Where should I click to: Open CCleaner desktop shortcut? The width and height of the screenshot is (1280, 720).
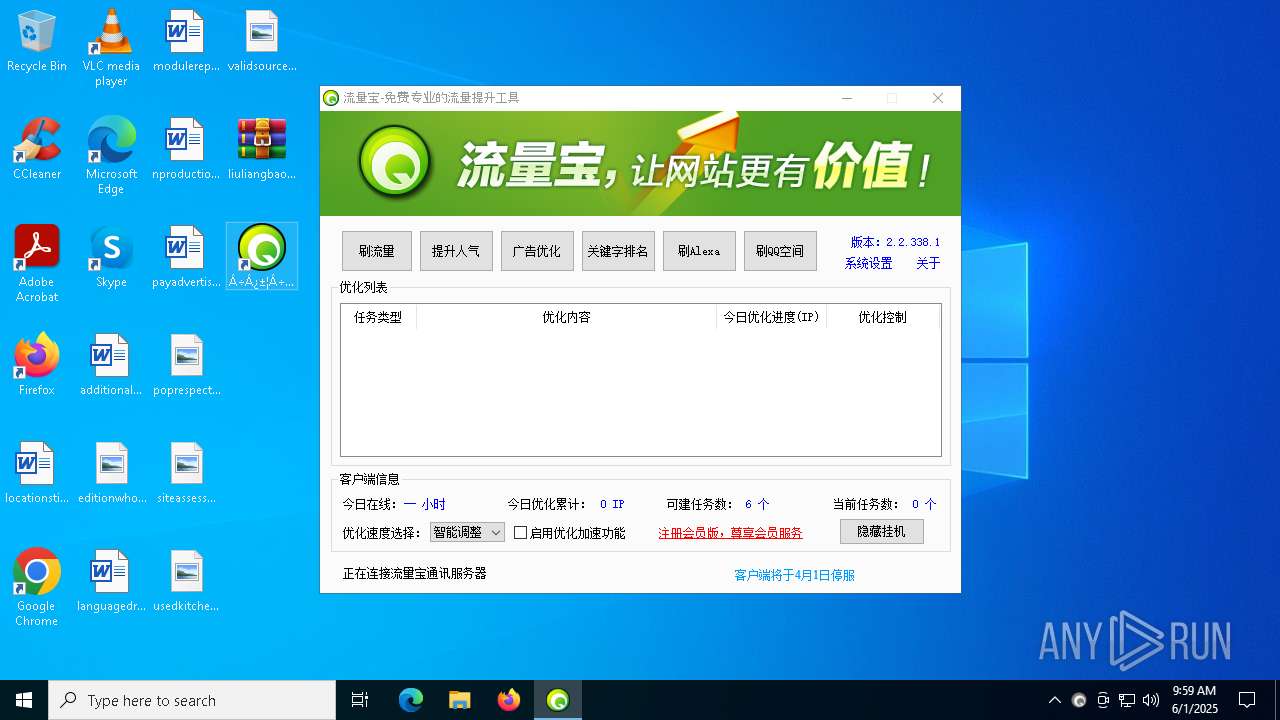[x=37, y=149]
